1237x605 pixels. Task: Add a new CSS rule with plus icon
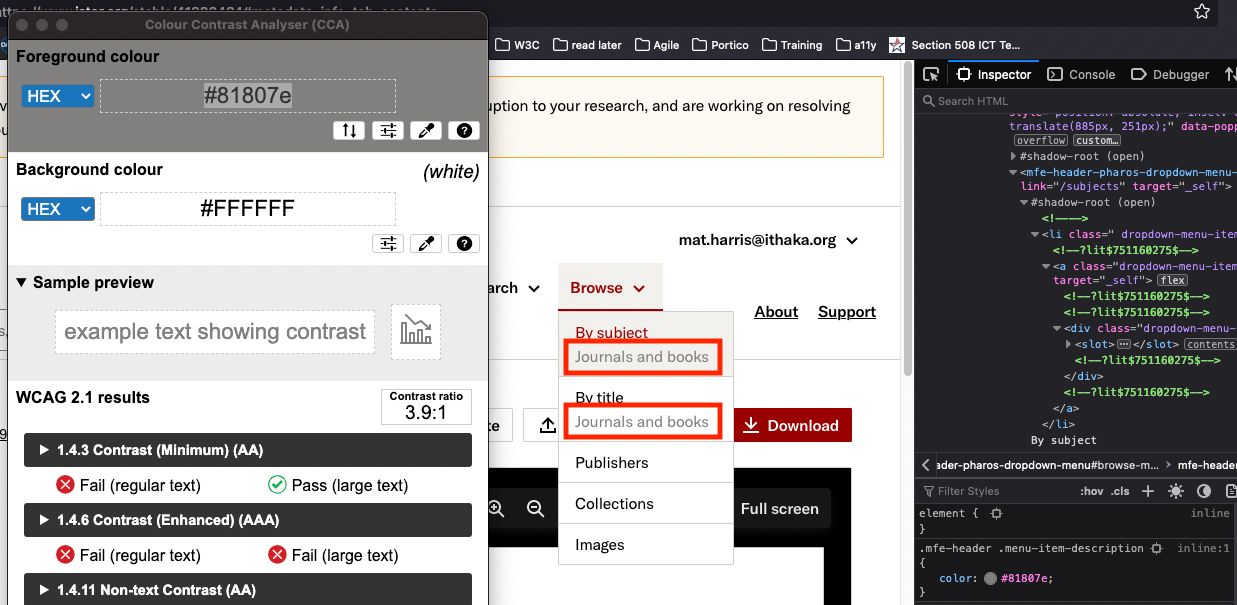[1147, 491]
